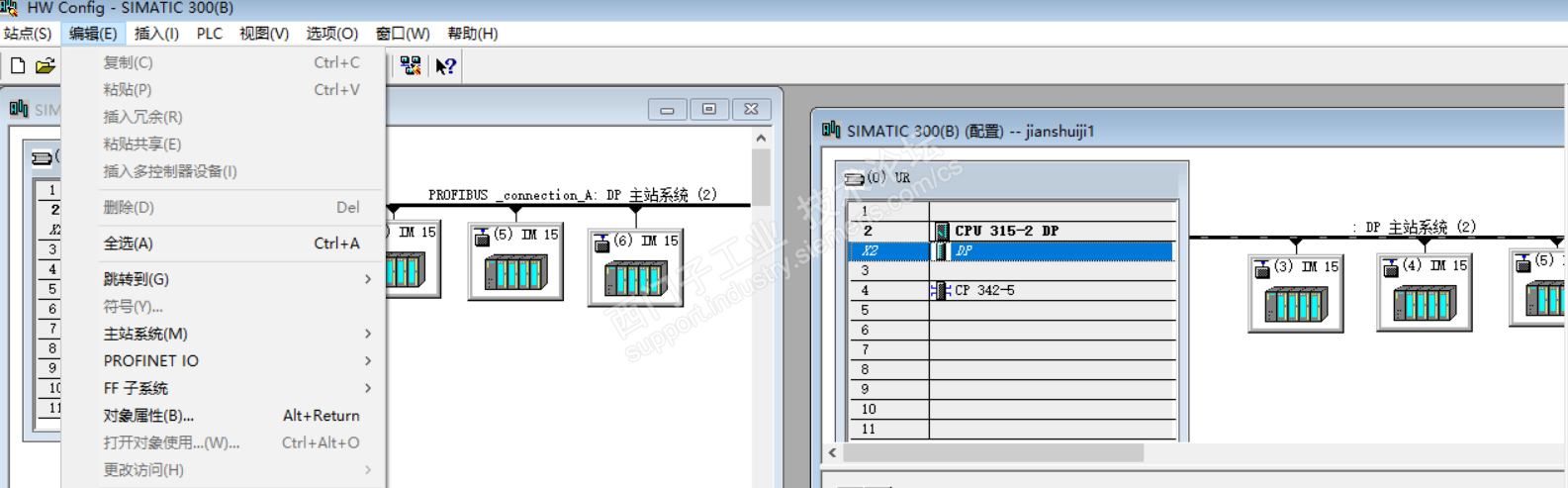Click the PROFIBUS_connection_A DP master system label
The image size is (1568, 488).
point(573,195)
